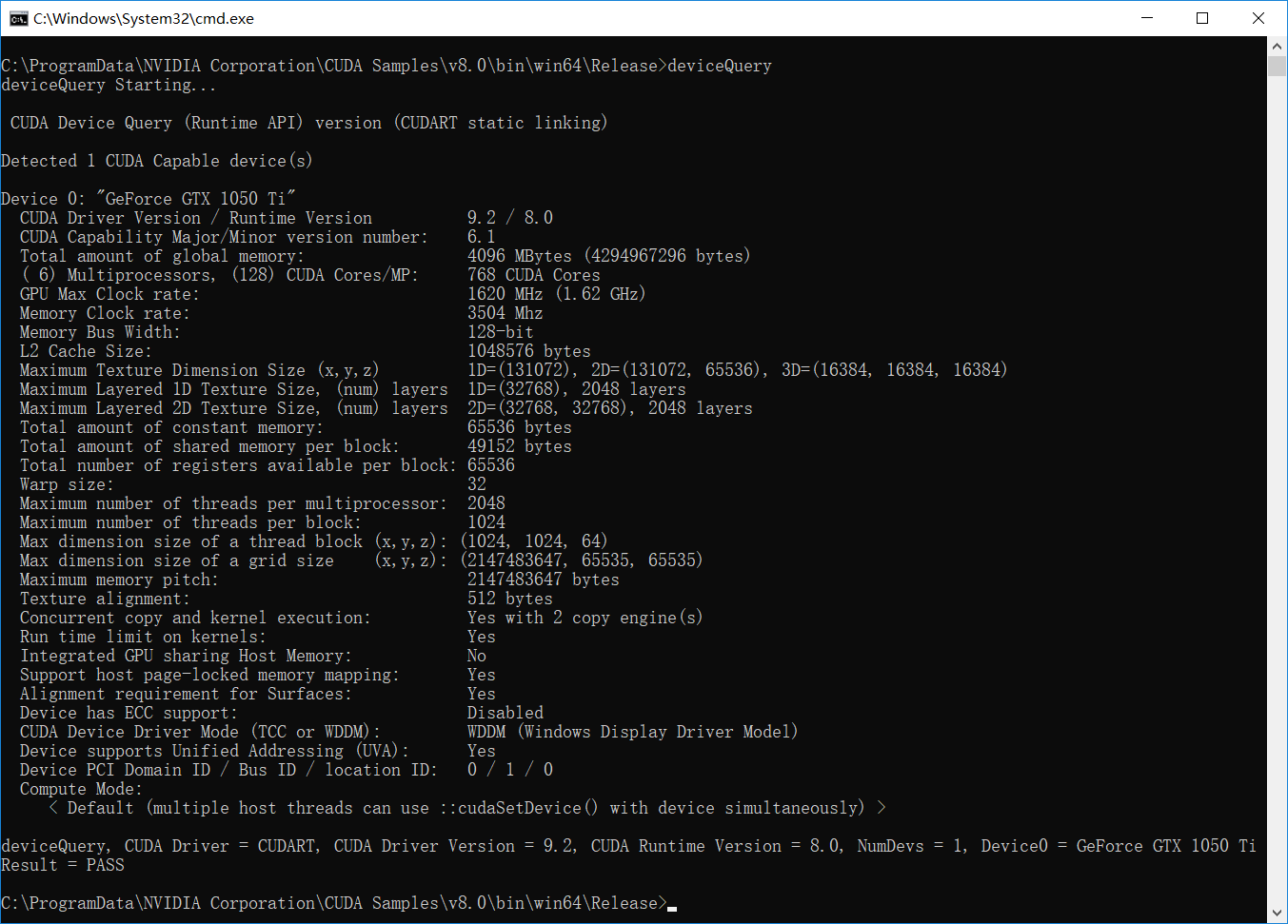The image size is (1288, 924).
Task: Maximize the cmd.exe window
Action: pyautogui.click(x=1202, y=18)
